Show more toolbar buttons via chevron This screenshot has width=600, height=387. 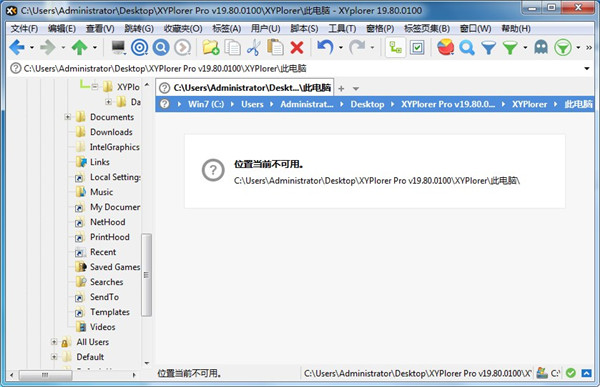[x=589, y=48]
